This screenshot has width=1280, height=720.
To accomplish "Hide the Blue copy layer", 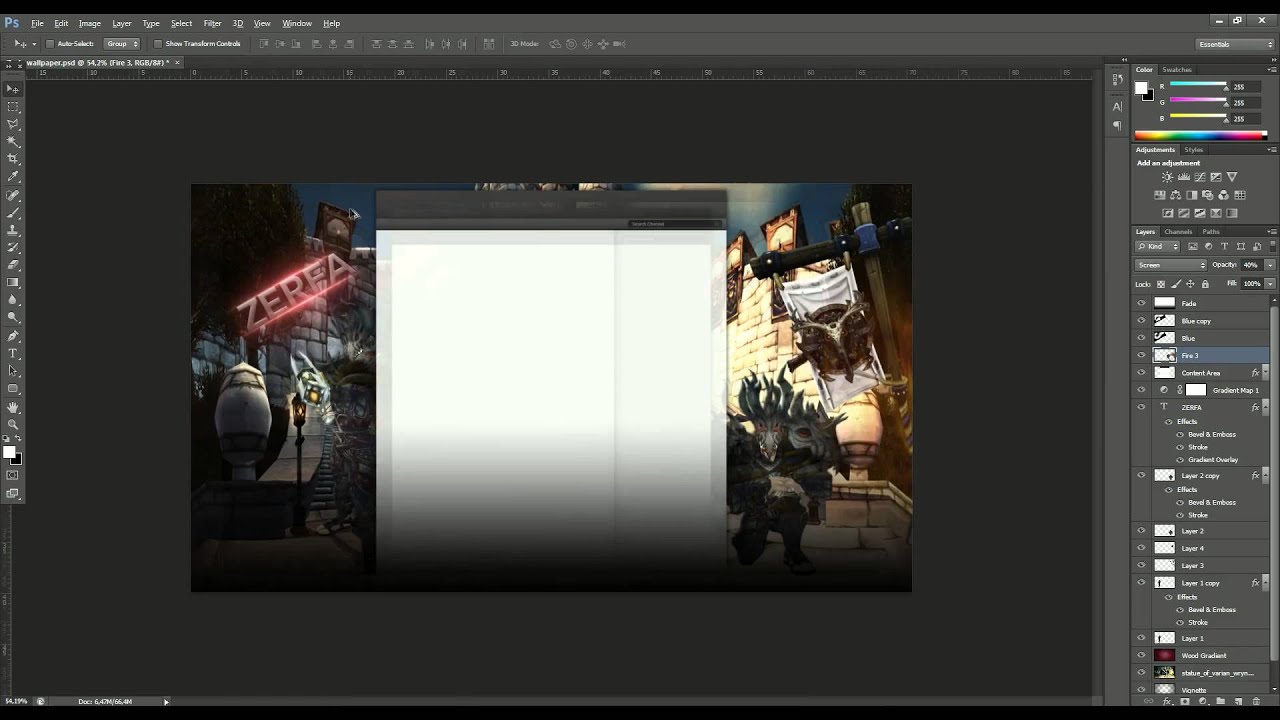I will click(x=1141, y=321).
